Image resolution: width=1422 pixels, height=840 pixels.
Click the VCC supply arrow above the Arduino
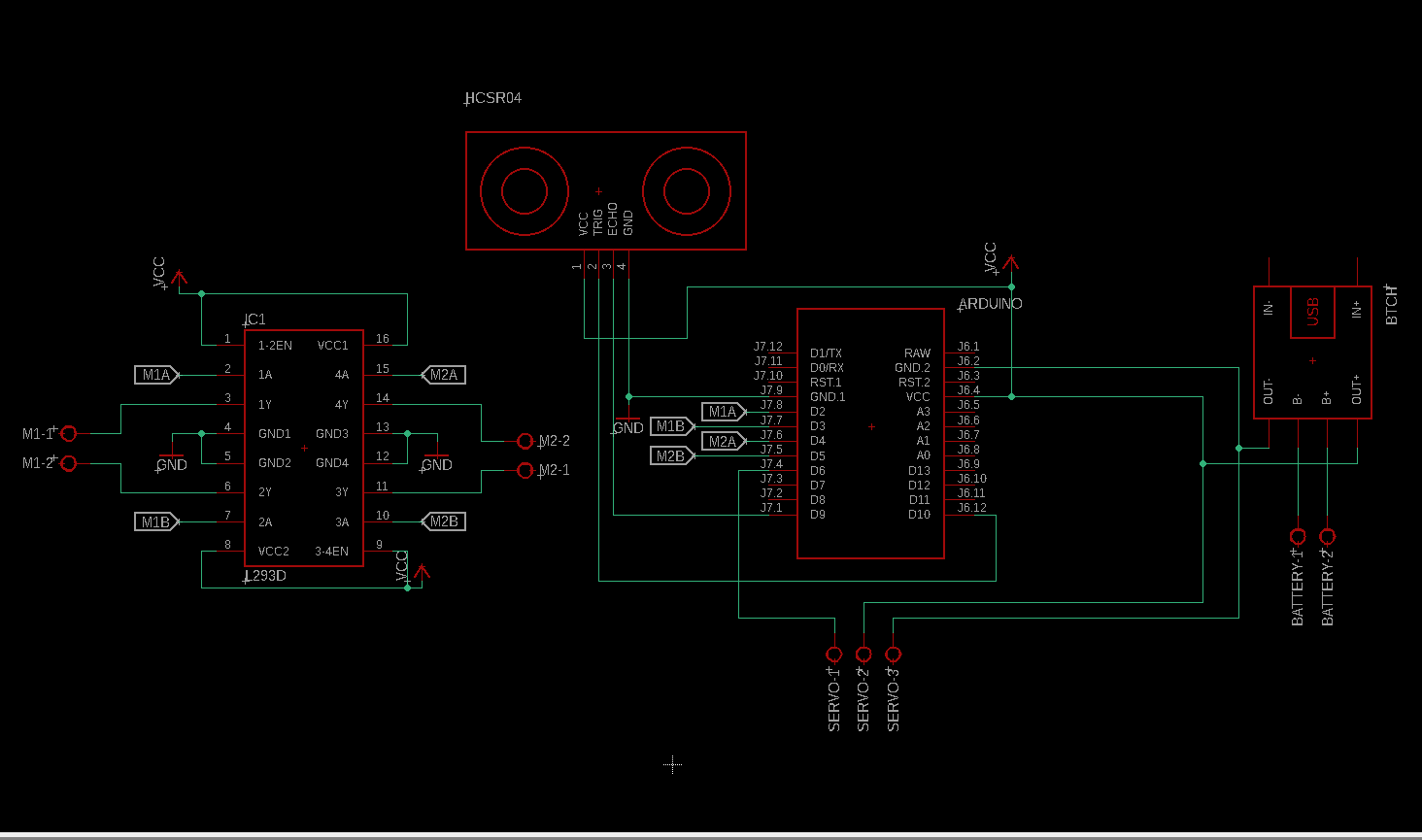tap(1011, 264)
